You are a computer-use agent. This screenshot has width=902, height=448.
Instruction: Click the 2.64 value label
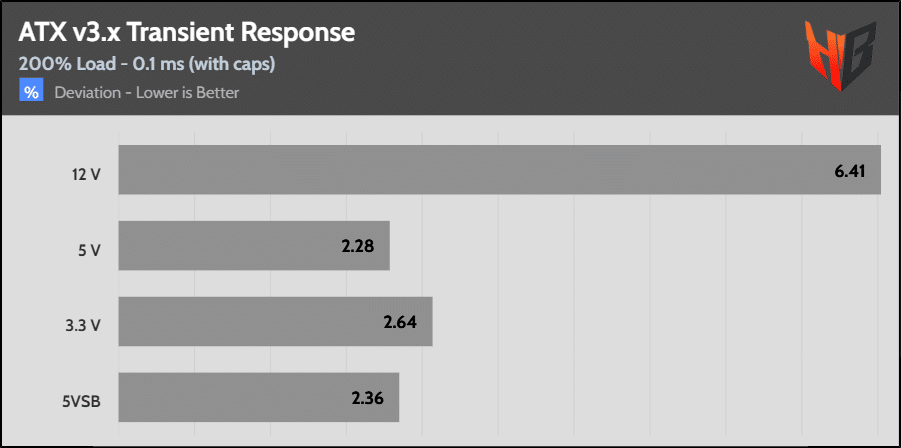(x=399, y=322)
